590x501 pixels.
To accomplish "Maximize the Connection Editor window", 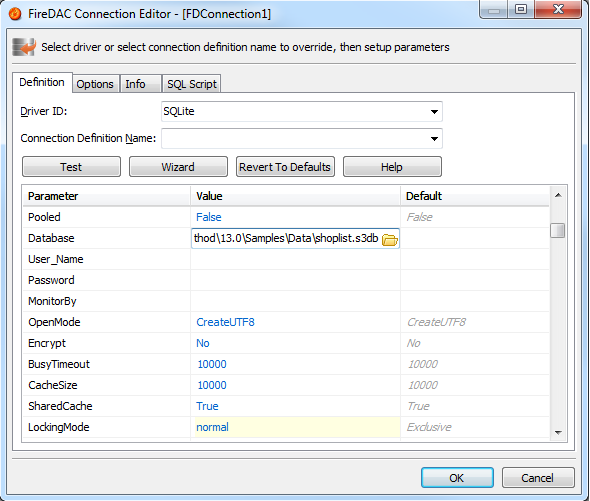I will (521, 9).
